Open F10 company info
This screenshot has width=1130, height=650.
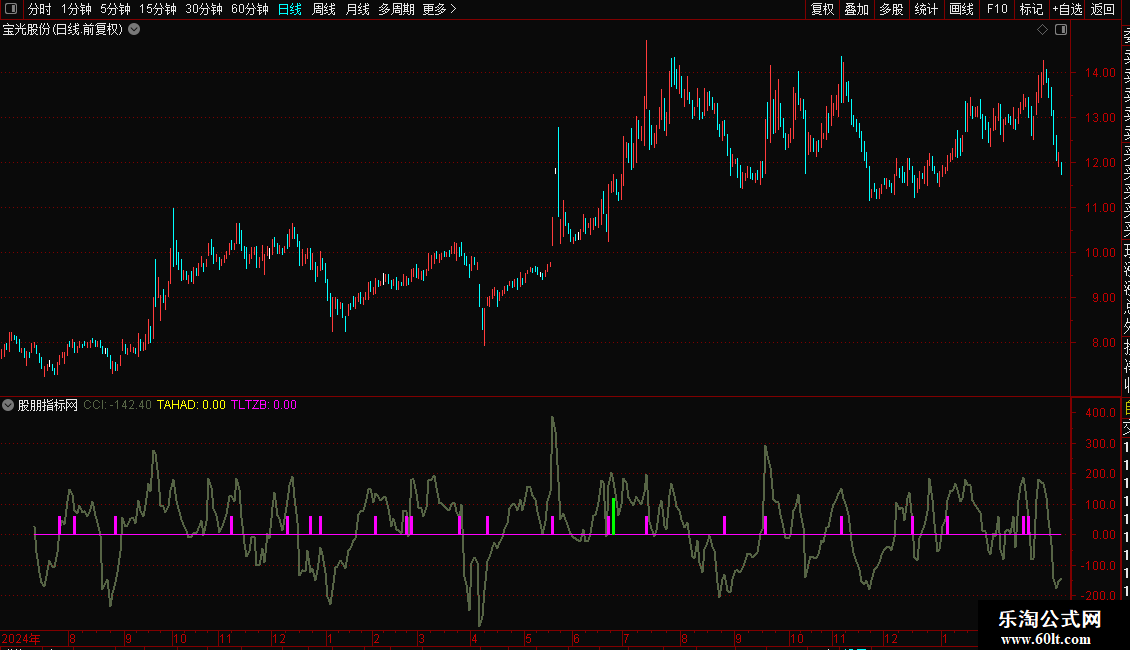[x=997, y=9]
